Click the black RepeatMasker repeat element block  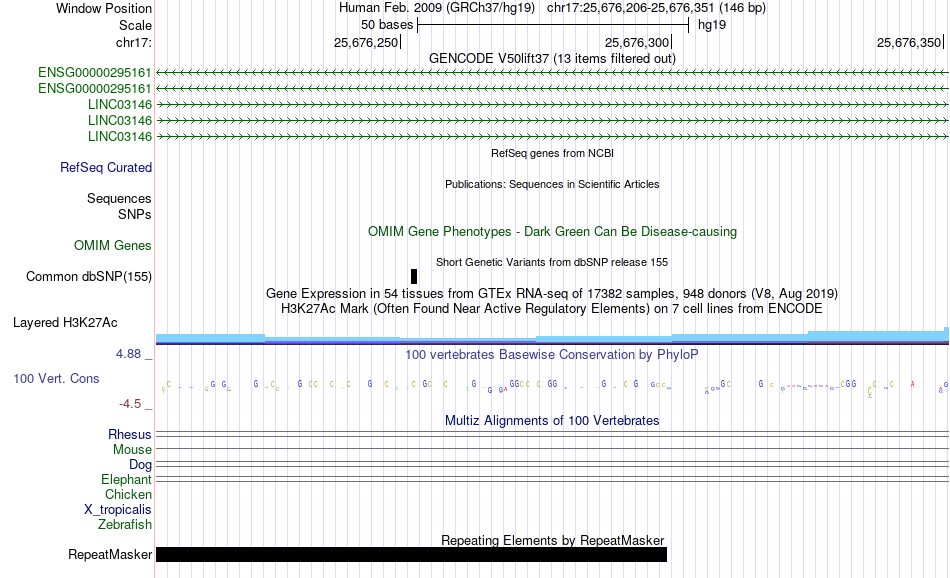411,554
